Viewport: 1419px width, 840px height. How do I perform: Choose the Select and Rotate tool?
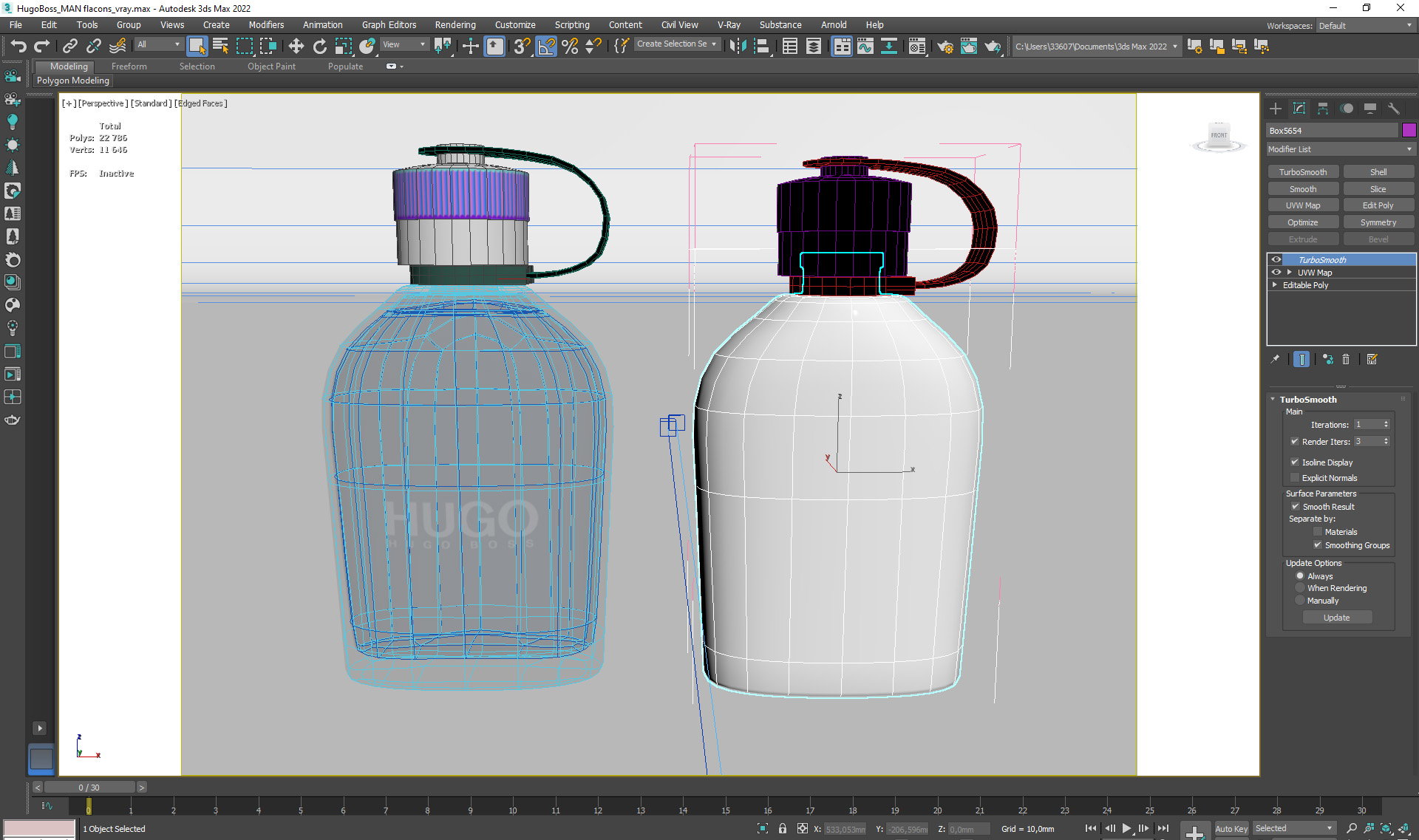(319, 47)
